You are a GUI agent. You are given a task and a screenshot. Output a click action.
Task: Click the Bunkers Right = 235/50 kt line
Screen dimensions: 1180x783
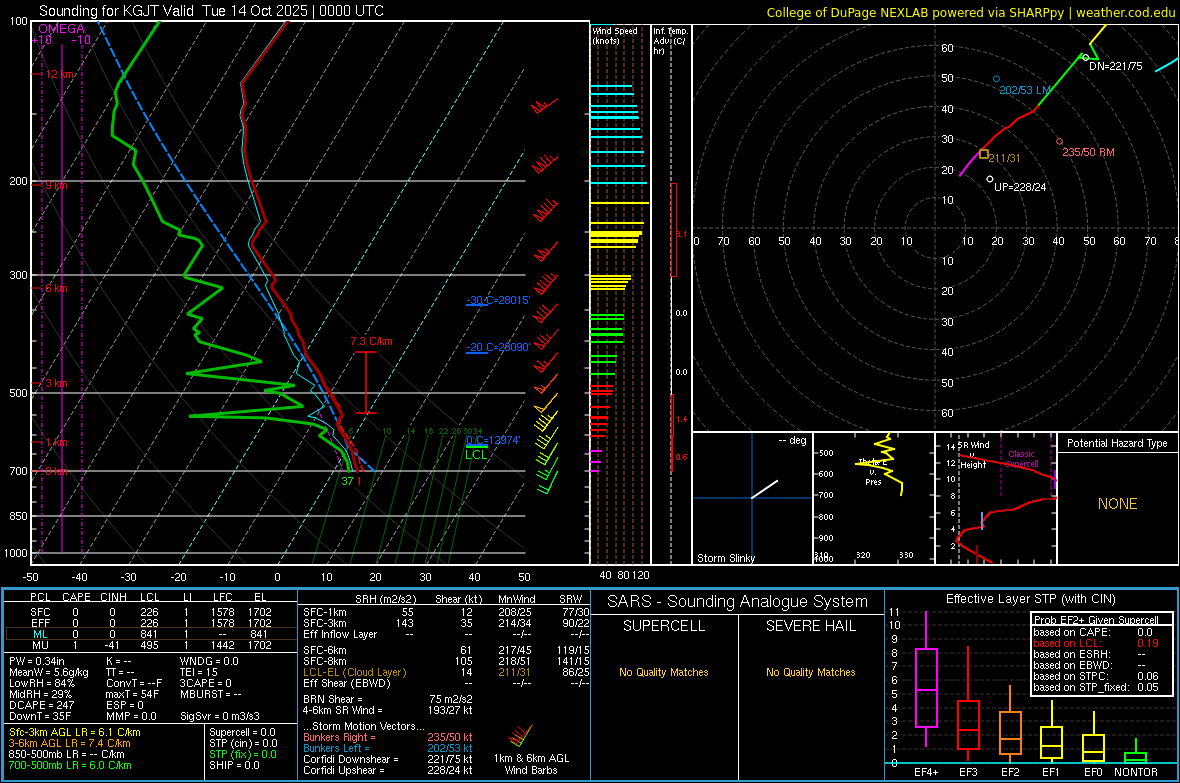click(388, 737)
